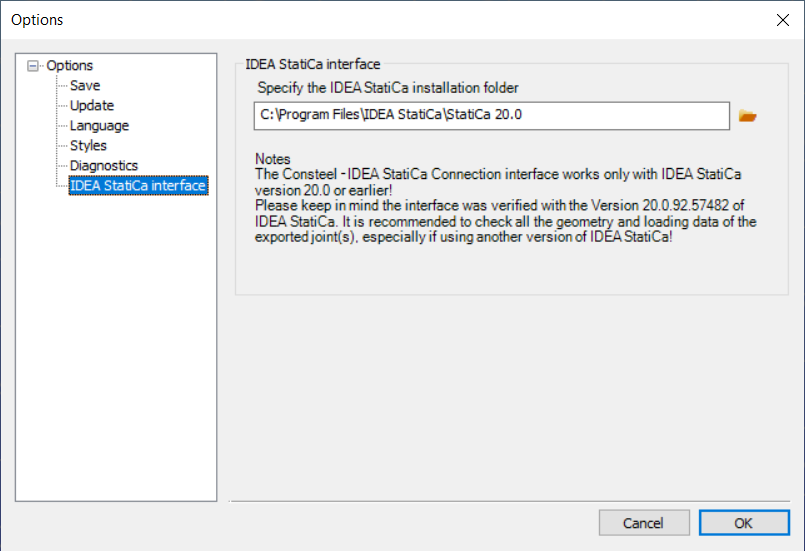Click the Notes heading text
Screen dimensions: 805x551
point(273,159)
